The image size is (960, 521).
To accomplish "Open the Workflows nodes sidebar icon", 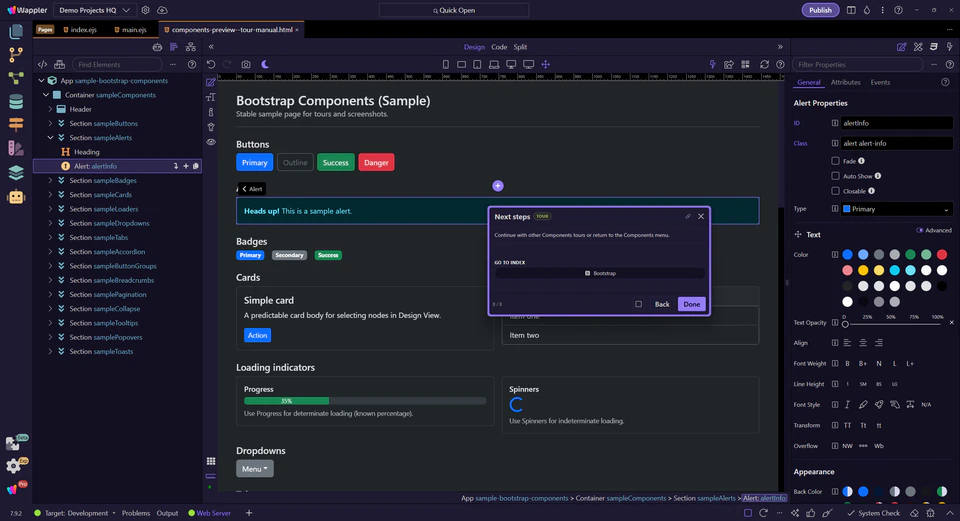I will click(16, 78).
